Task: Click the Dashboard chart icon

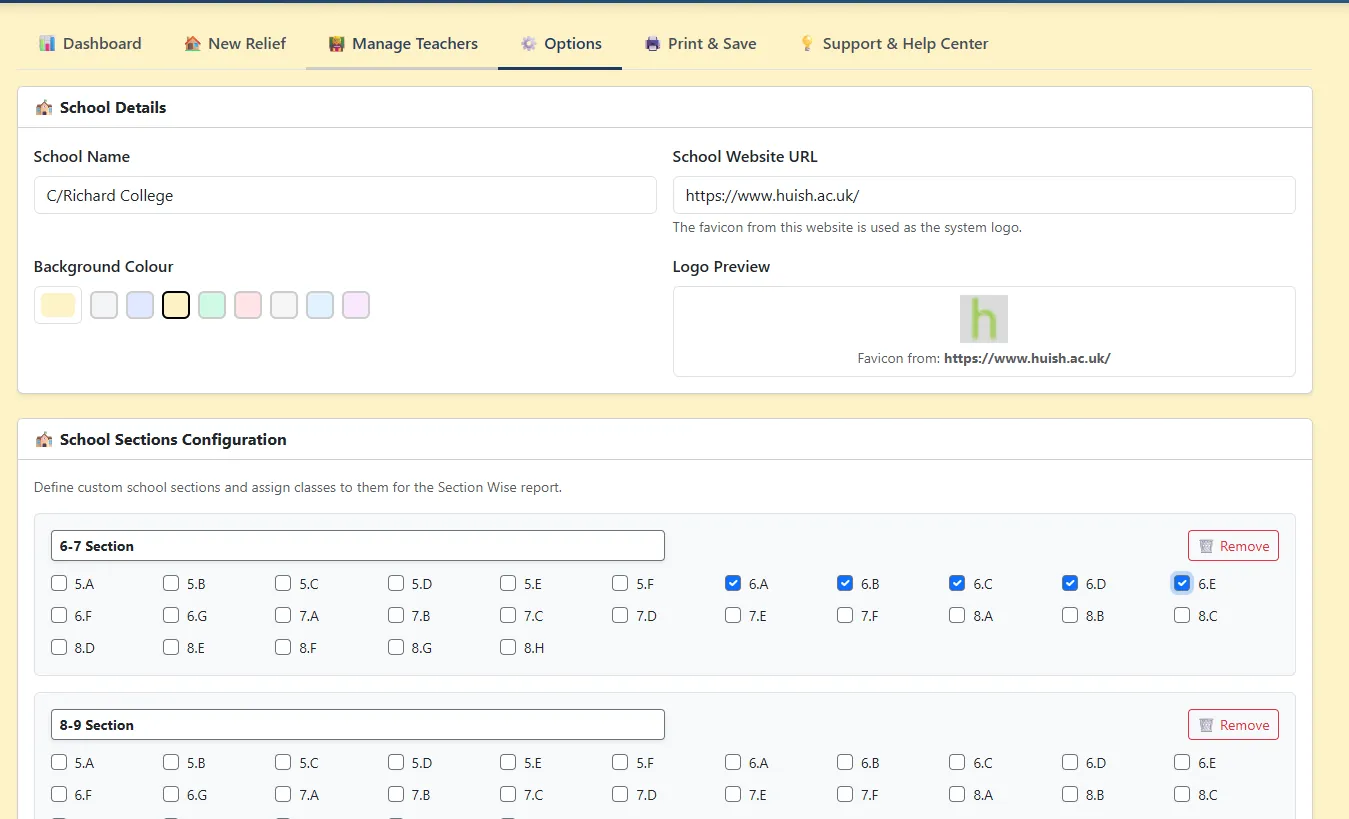Action: [x=47, y=44]
